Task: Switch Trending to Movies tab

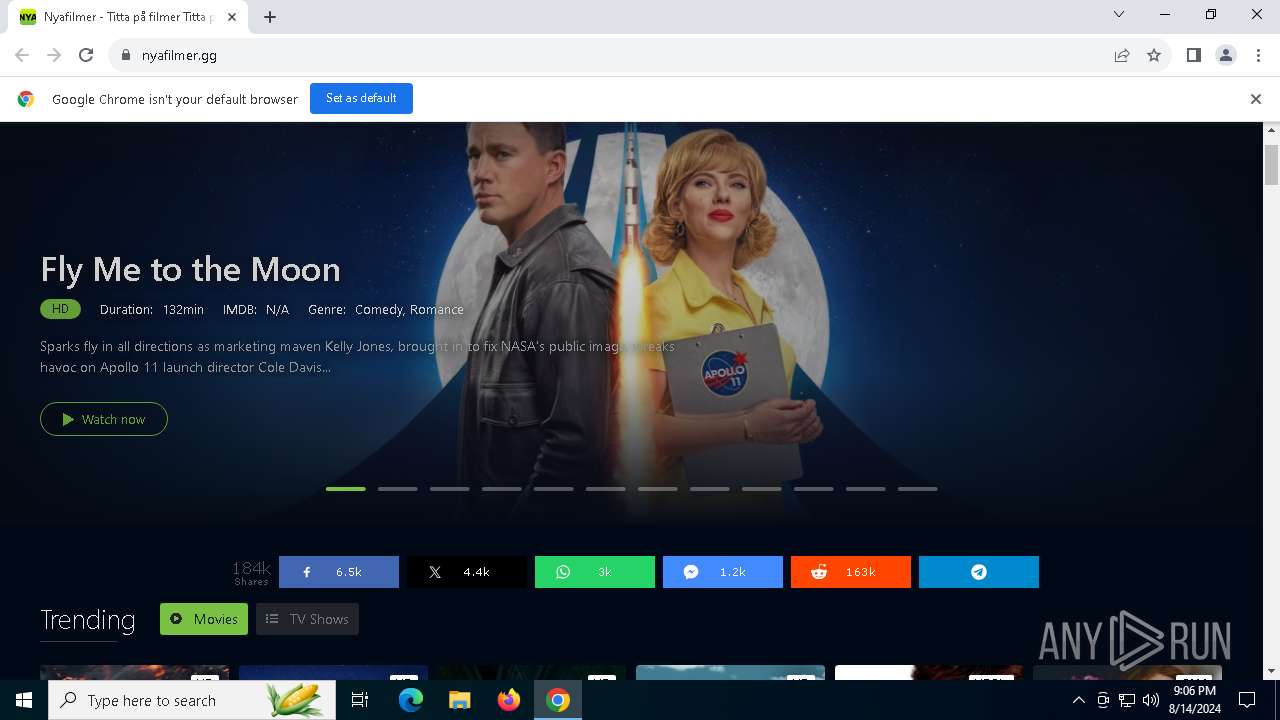Action: point(203,619)
